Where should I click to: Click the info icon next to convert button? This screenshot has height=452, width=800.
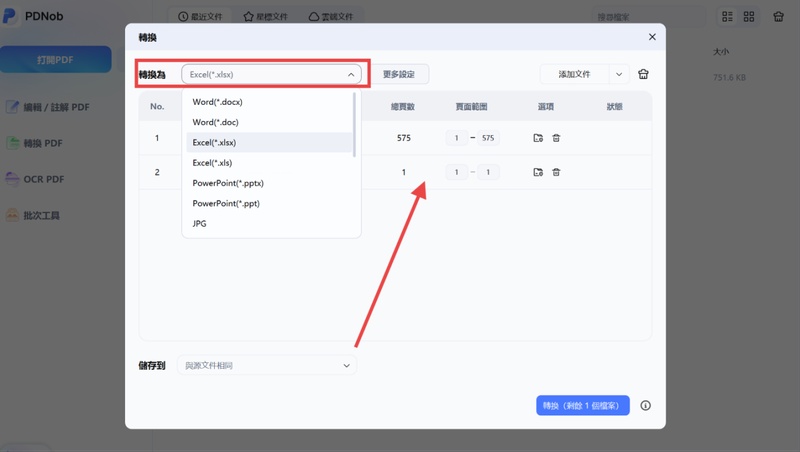point(645,406)
